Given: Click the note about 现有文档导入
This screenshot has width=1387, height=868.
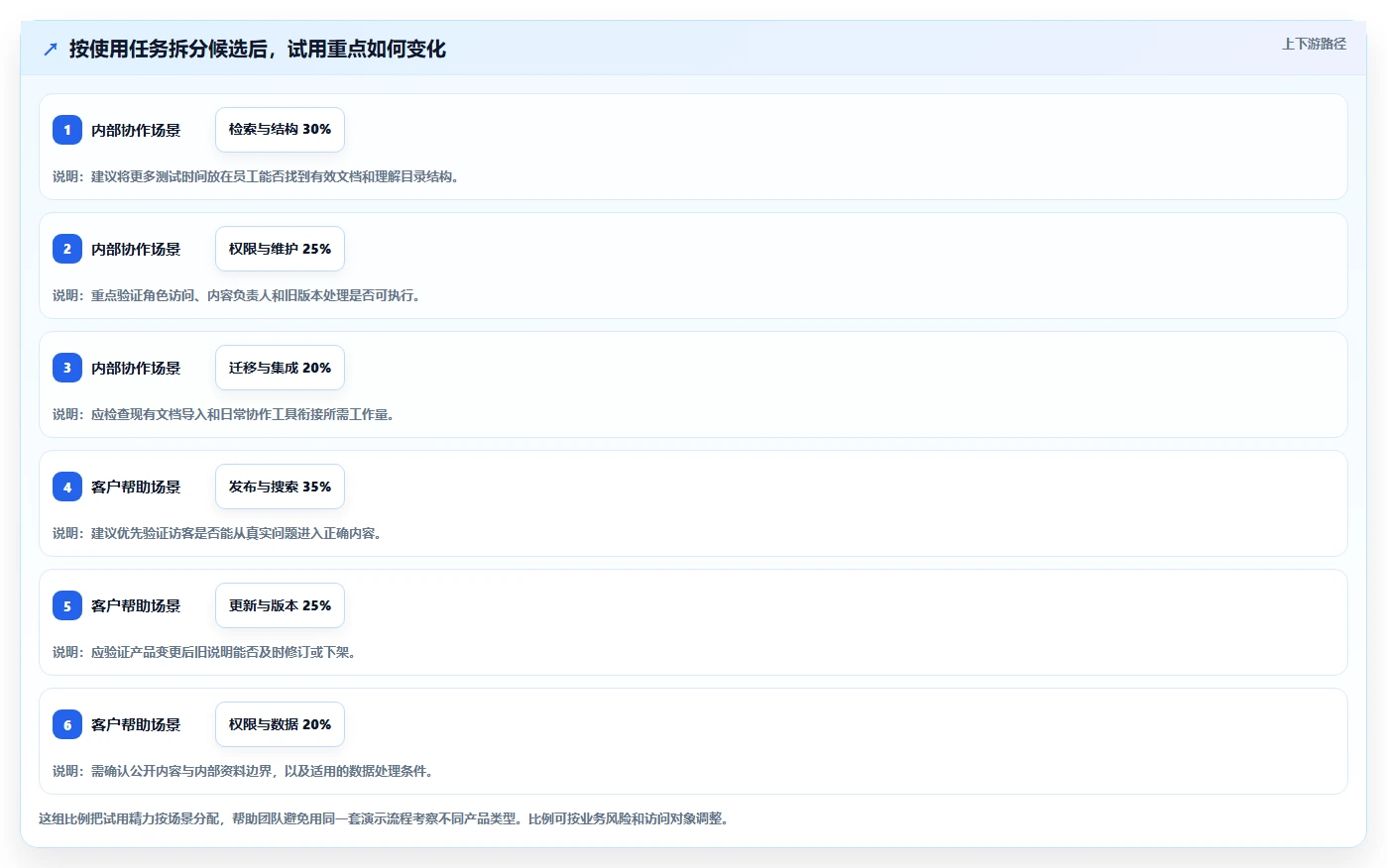Looking at the screenshot, I should click(223, 414).
